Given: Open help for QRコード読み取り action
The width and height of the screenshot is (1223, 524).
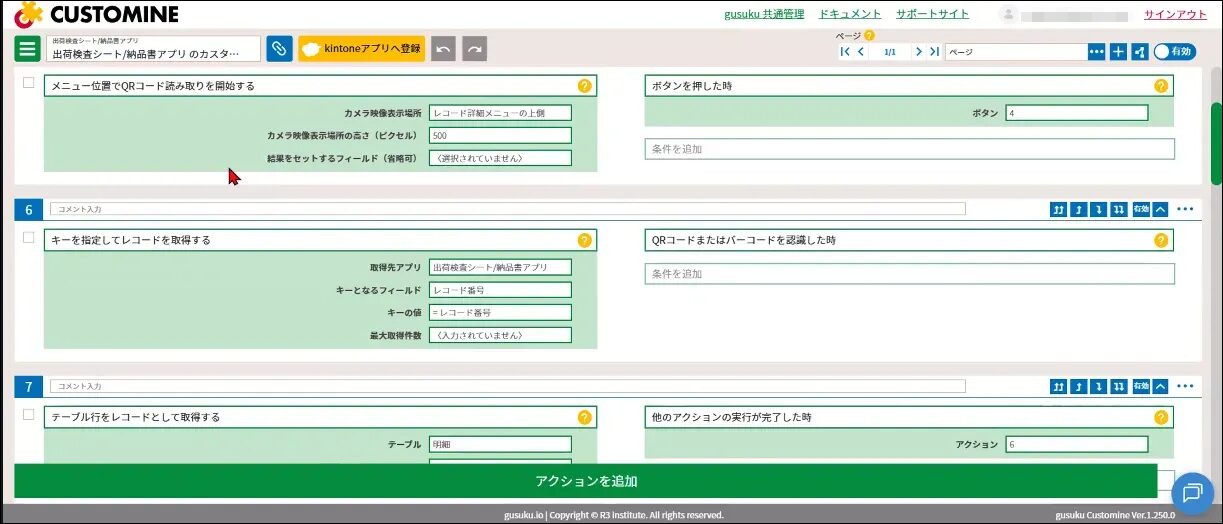Looking at the screenshot, I should point(585,86).
